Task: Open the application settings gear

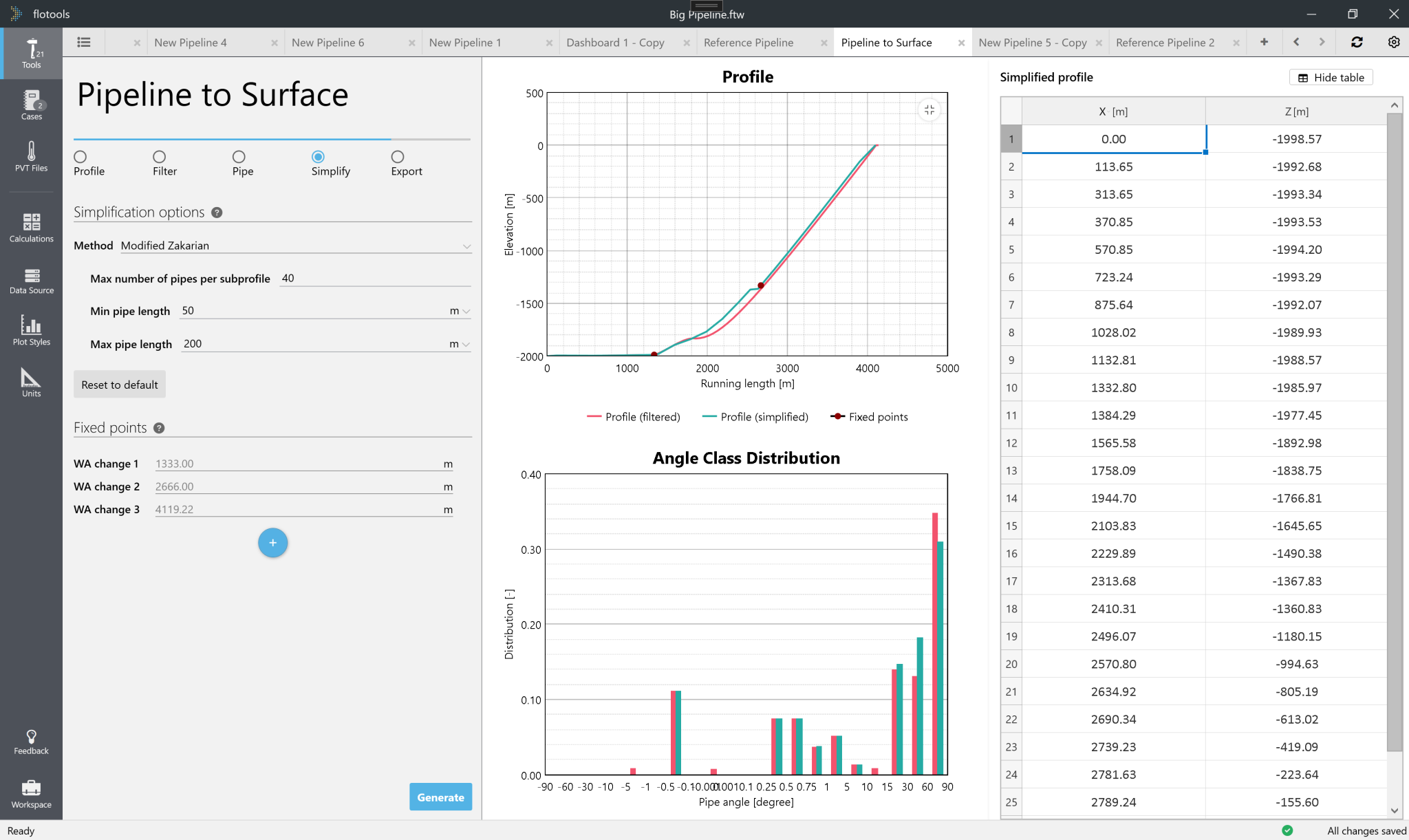Action: point(1394,42)
